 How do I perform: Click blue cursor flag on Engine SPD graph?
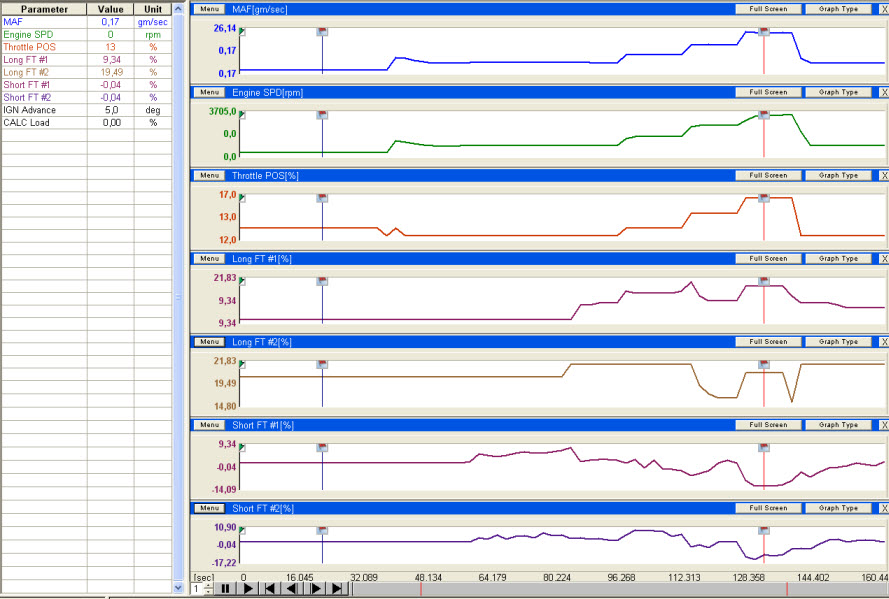[x=322, y=115]
